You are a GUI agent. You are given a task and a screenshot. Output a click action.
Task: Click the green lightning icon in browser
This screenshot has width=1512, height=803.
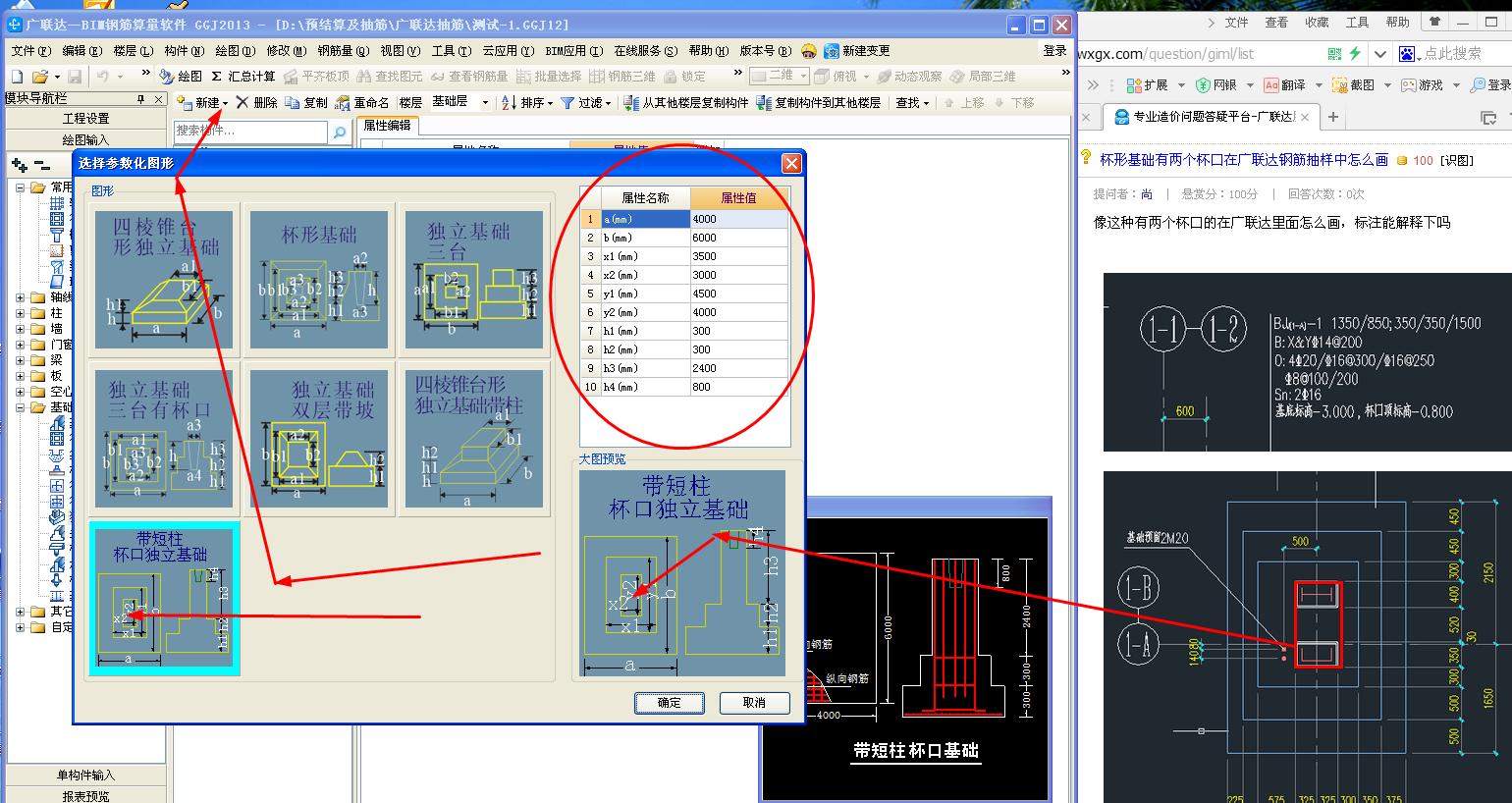click(1355, 54)
